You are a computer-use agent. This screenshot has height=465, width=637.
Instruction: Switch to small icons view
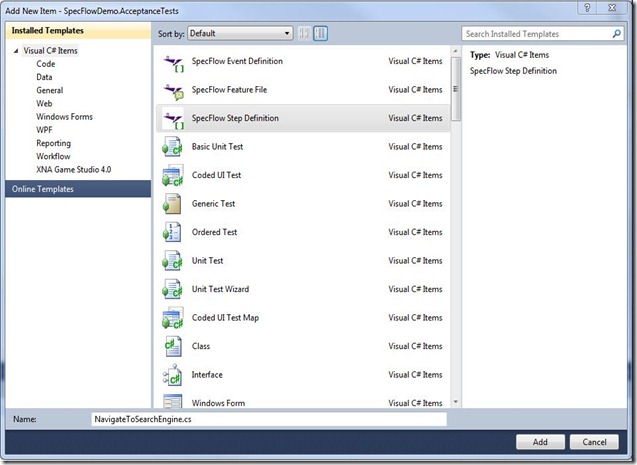point(304,33)
